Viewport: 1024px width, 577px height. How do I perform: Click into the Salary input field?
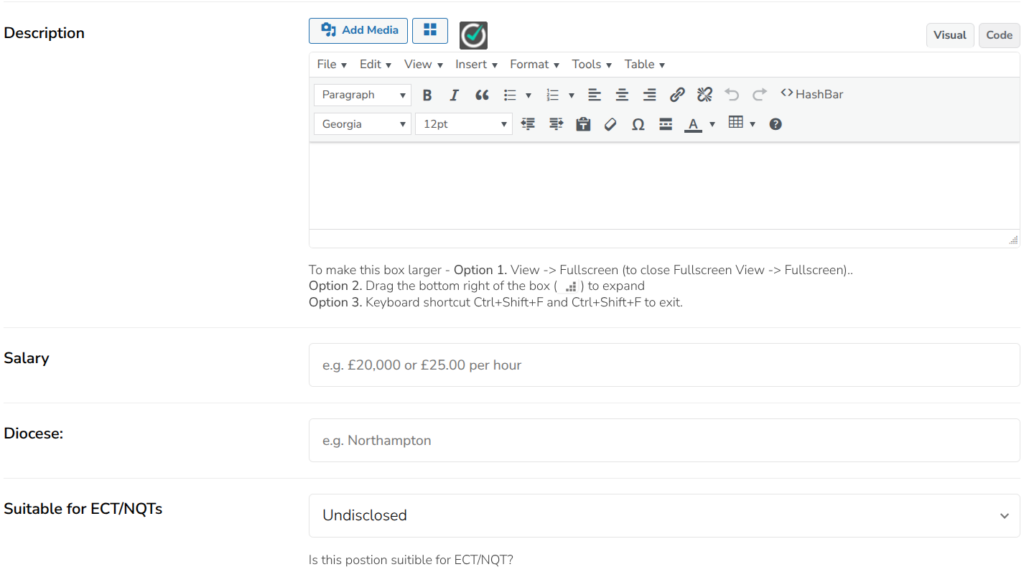pyautogui.click(x=664, y=366)
